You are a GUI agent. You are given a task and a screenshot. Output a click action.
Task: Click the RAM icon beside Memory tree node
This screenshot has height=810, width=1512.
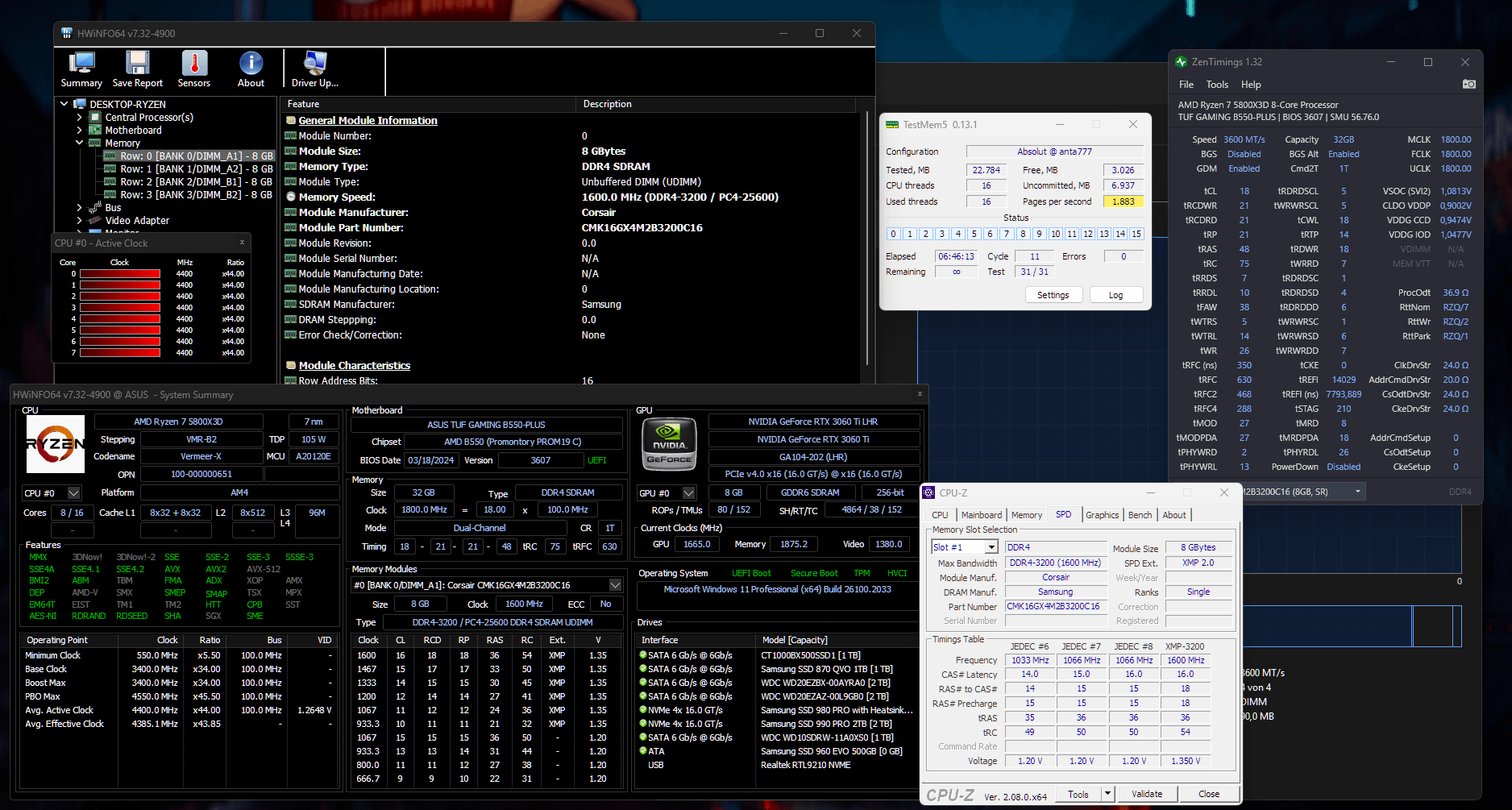(95, 143)
